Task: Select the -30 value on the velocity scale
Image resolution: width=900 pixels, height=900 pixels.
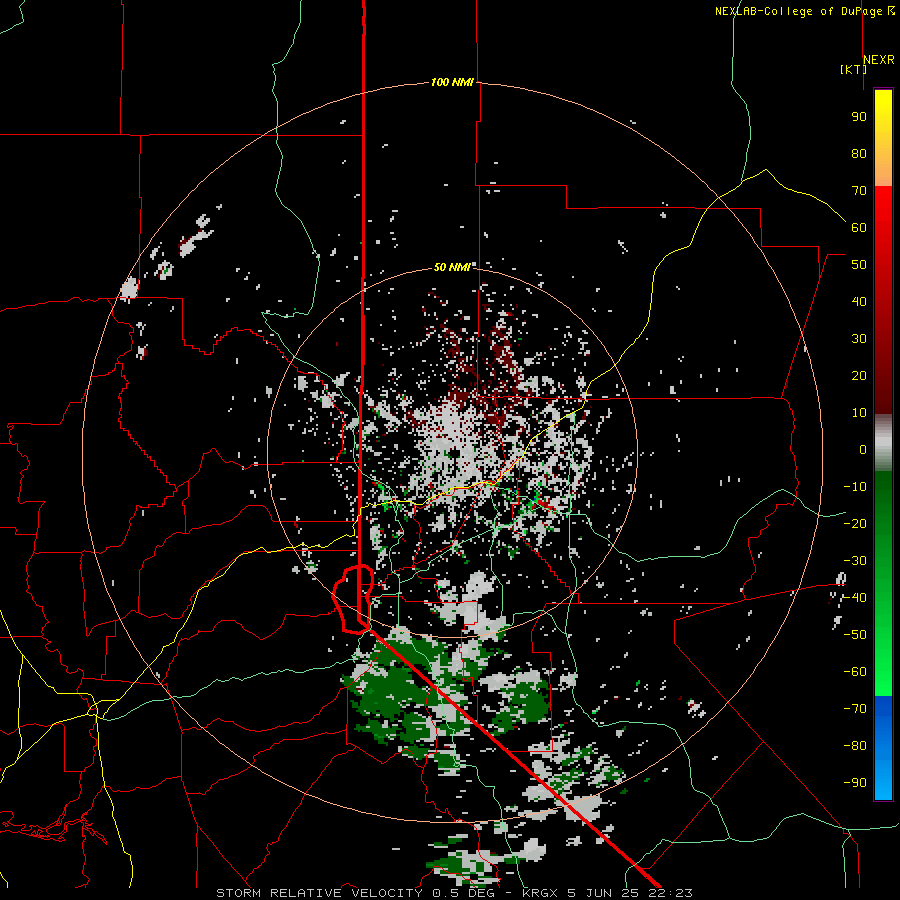Action: click(x=855, y=561)
